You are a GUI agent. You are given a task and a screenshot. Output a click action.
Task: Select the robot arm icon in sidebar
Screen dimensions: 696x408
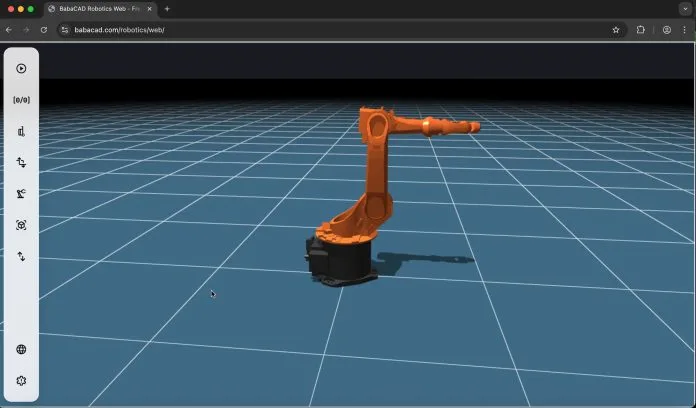click(21, 194)
